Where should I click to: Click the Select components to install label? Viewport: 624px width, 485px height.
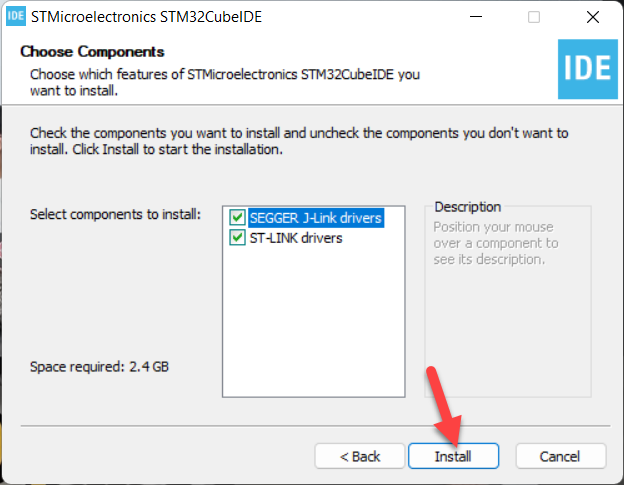tap(115, 214)
